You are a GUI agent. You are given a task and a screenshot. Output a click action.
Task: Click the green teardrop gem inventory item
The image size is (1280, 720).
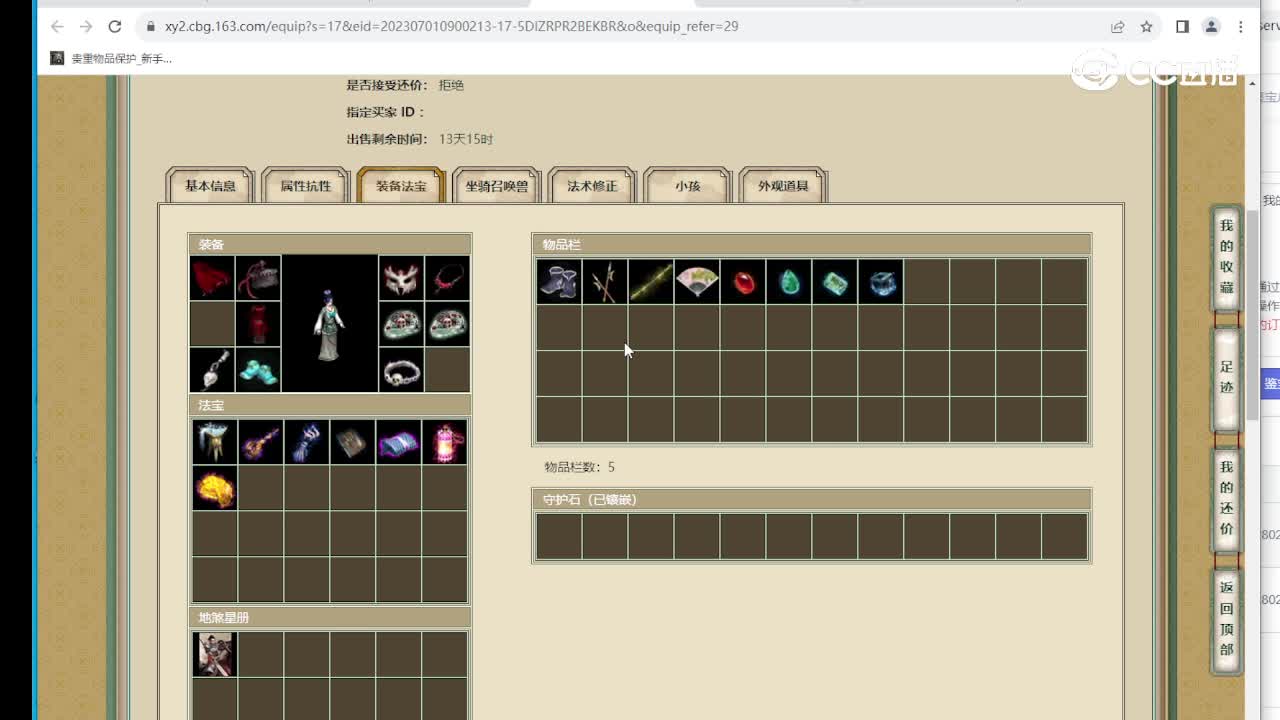pyautogui.click(x=789, y=282)
